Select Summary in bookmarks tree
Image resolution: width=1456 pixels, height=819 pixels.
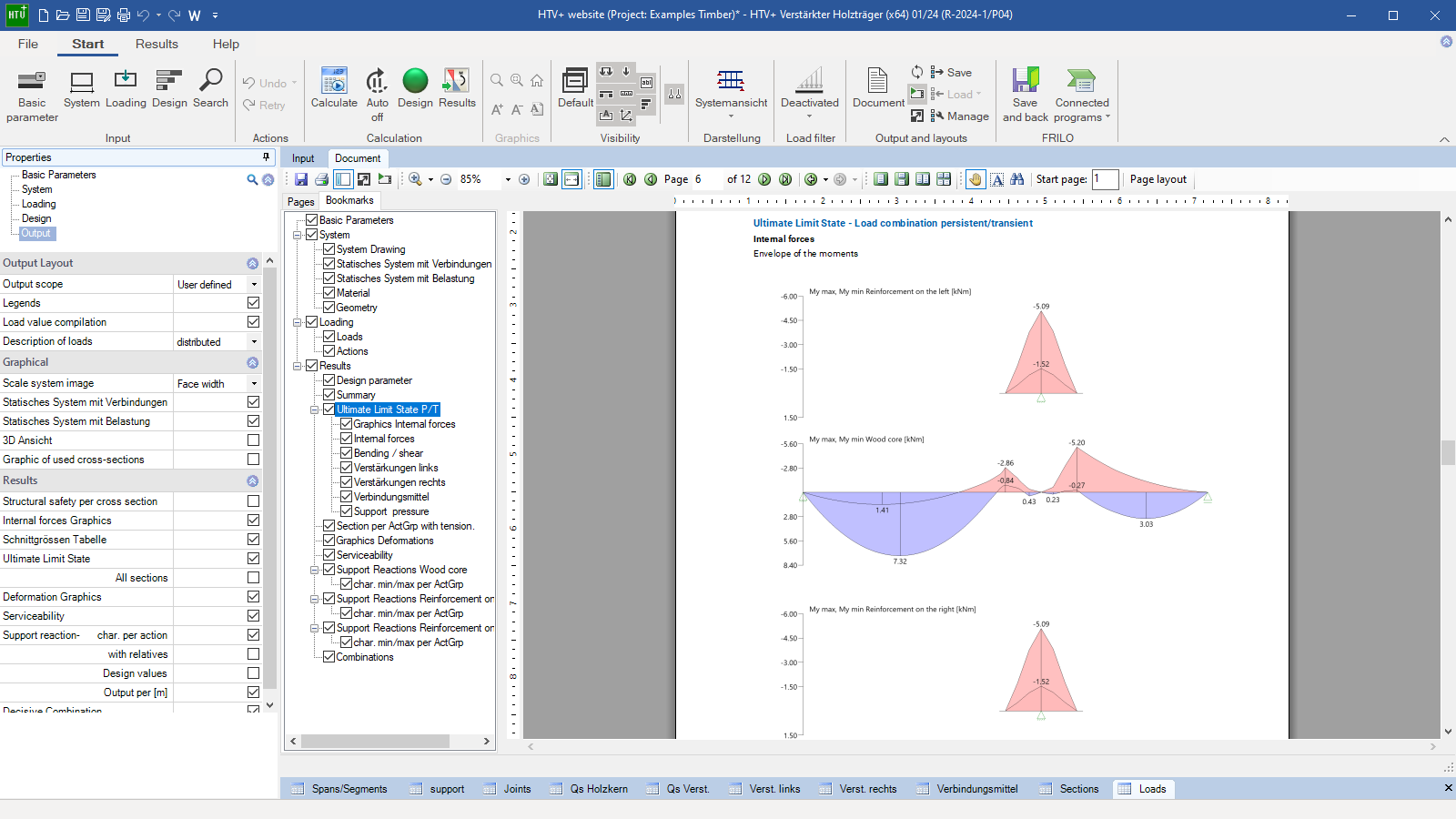pyautogui.click(x=355, y=395)
